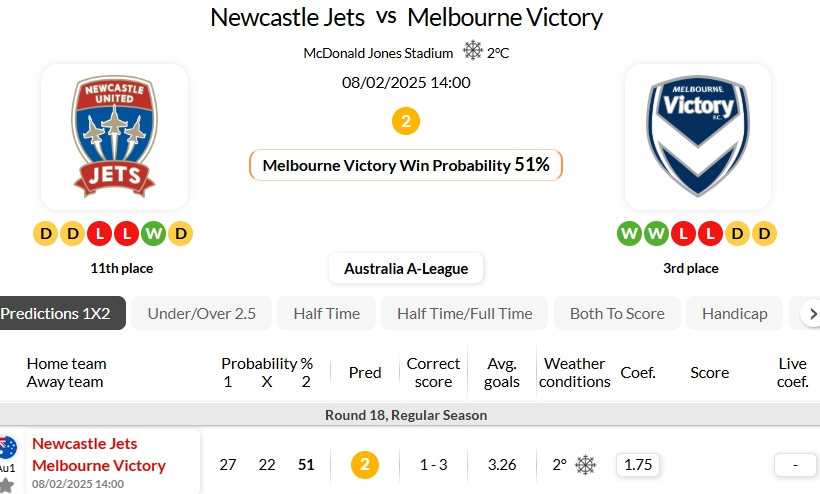This screenshot has height=494, width=820.
Task: Click the Australia A-League button
Action: pos(406,269)
